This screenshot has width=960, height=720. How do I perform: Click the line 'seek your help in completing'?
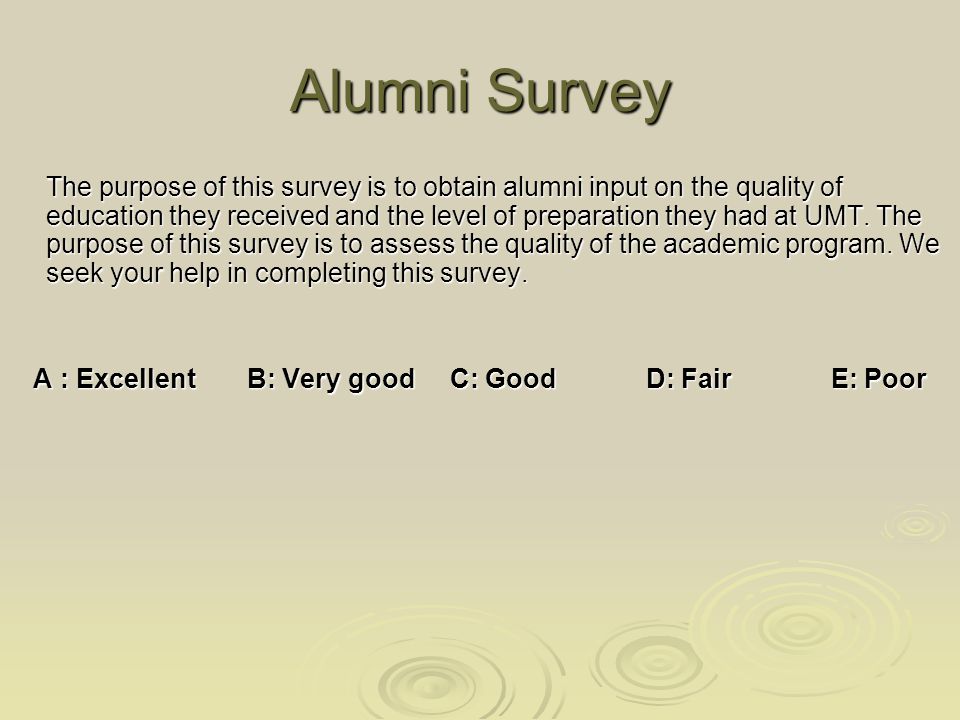coord(287,273)
